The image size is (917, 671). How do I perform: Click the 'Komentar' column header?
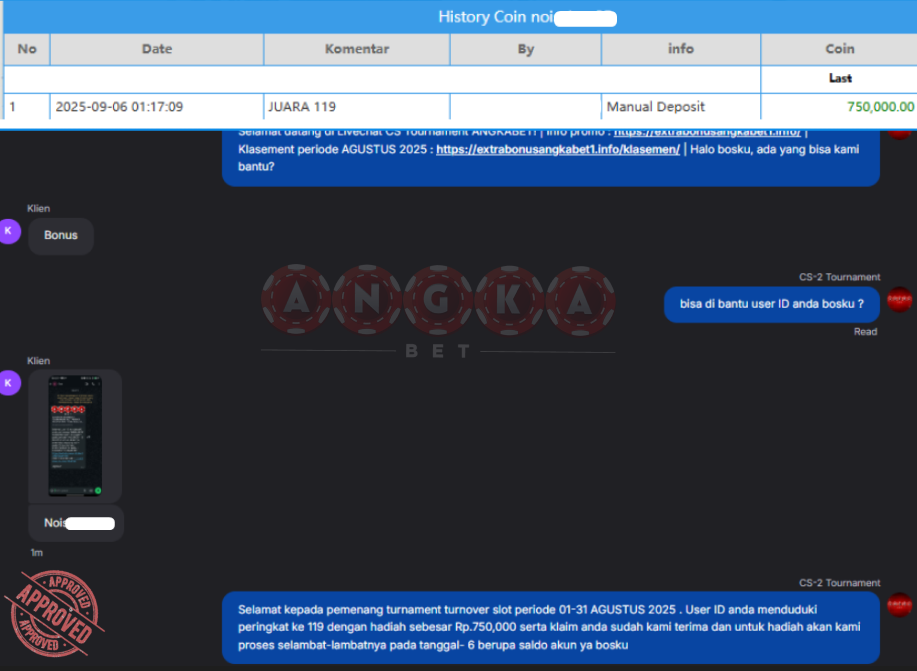[357, 49]
